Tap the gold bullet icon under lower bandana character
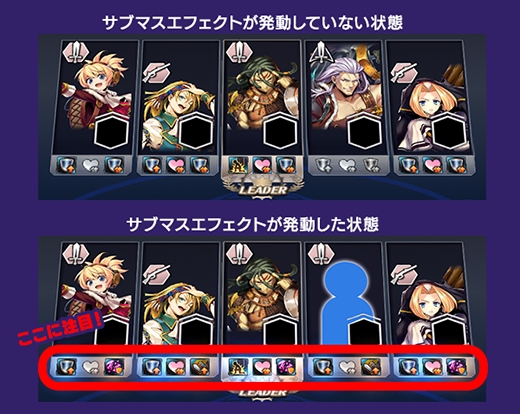 [200, 367]
